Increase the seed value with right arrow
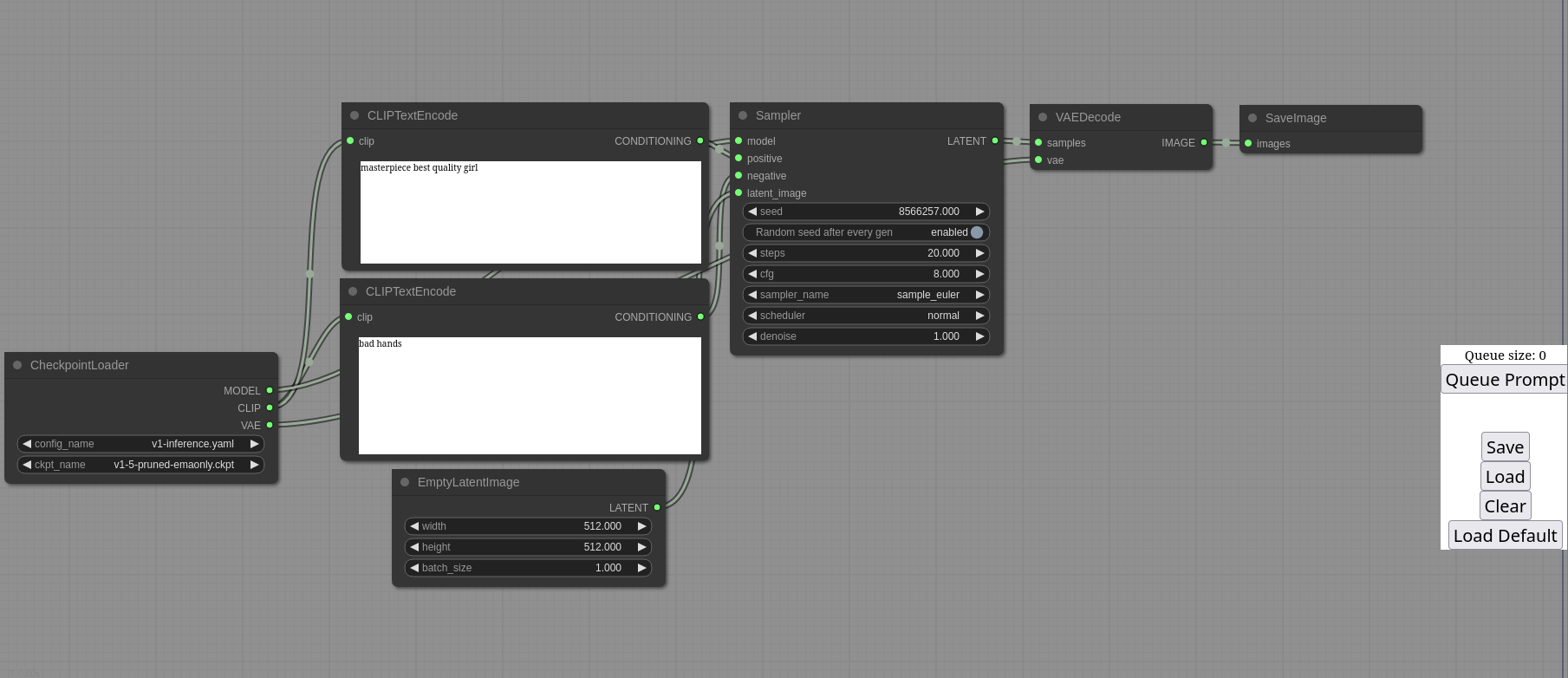The width and height of the screenshot is (1568, 678). 979,212
